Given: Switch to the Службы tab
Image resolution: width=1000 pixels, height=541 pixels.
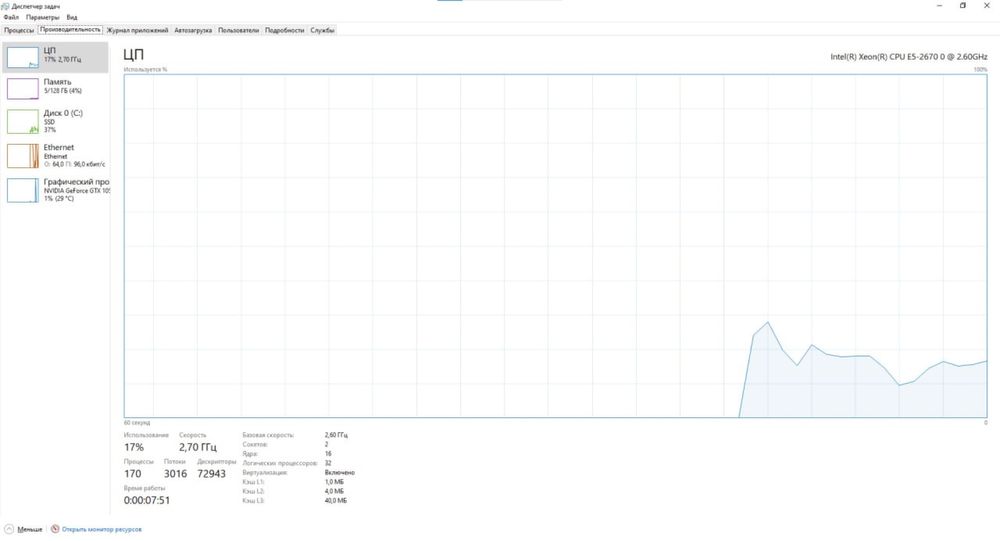Looking at the screenshot, I should coord(322,30).
